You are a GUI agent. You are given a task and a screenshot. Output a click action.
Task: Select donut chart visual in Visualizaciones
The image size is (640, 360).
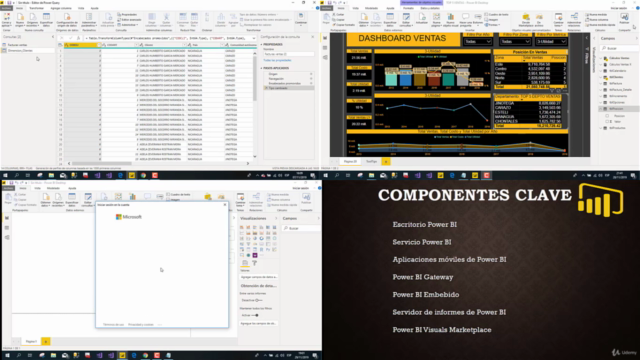click(261, 238)
